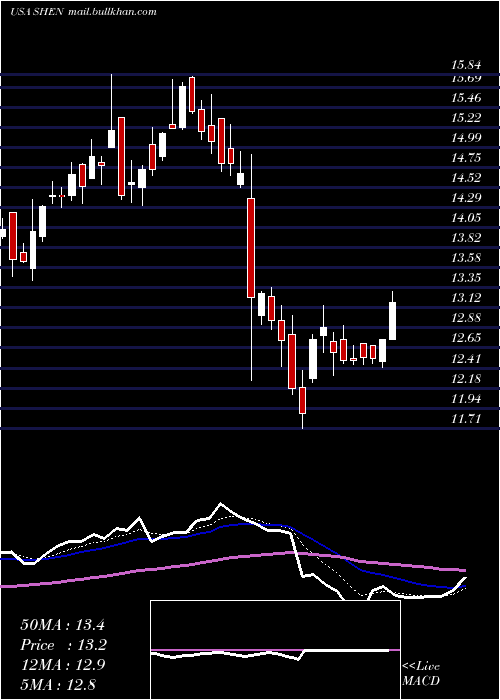The height and width of the screenshot is (700, 500).
Task: Click the 14.29 price axis label
Action: [466, 198]
